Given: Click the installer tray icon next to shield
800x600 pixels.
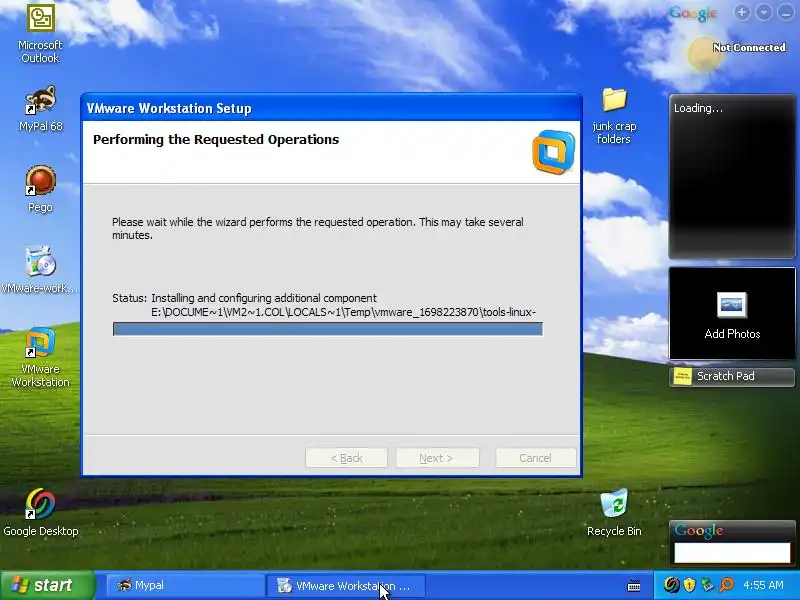Looking at the screenshot, I should [x=708, y=585].
